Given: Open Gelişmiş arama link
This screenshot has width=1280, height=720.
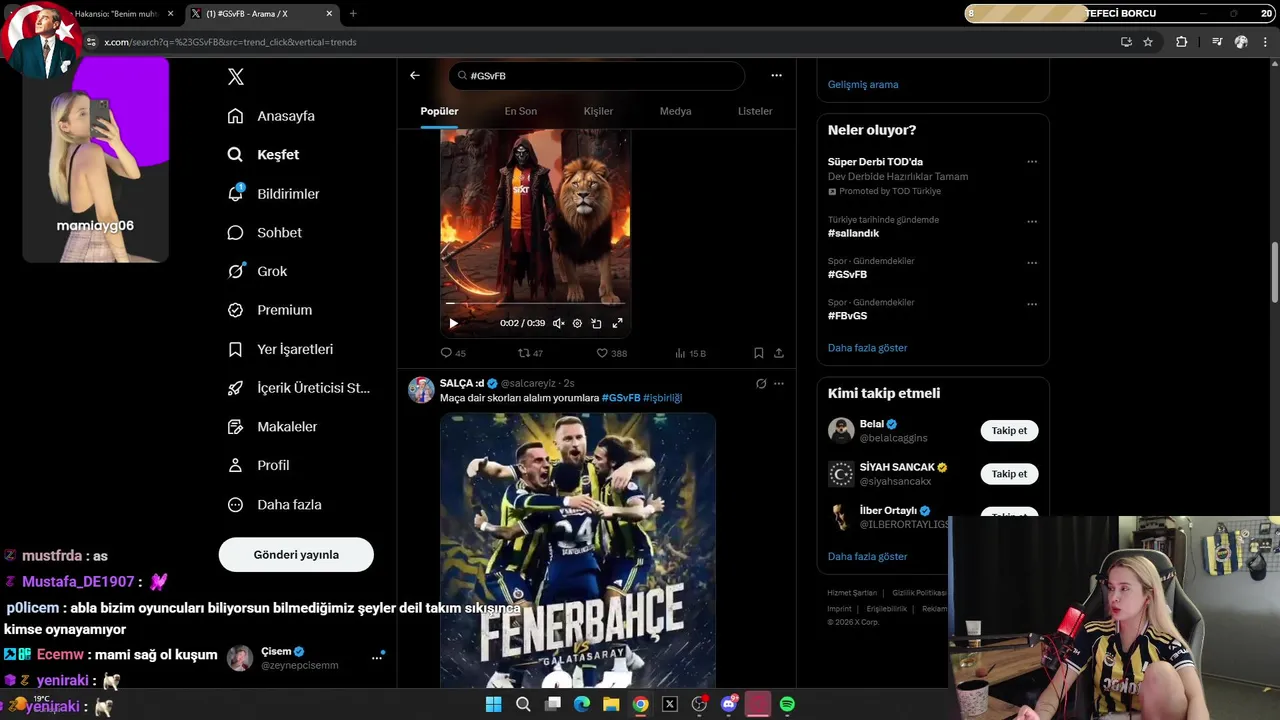Looking at the screenshot, I should 863,85.
